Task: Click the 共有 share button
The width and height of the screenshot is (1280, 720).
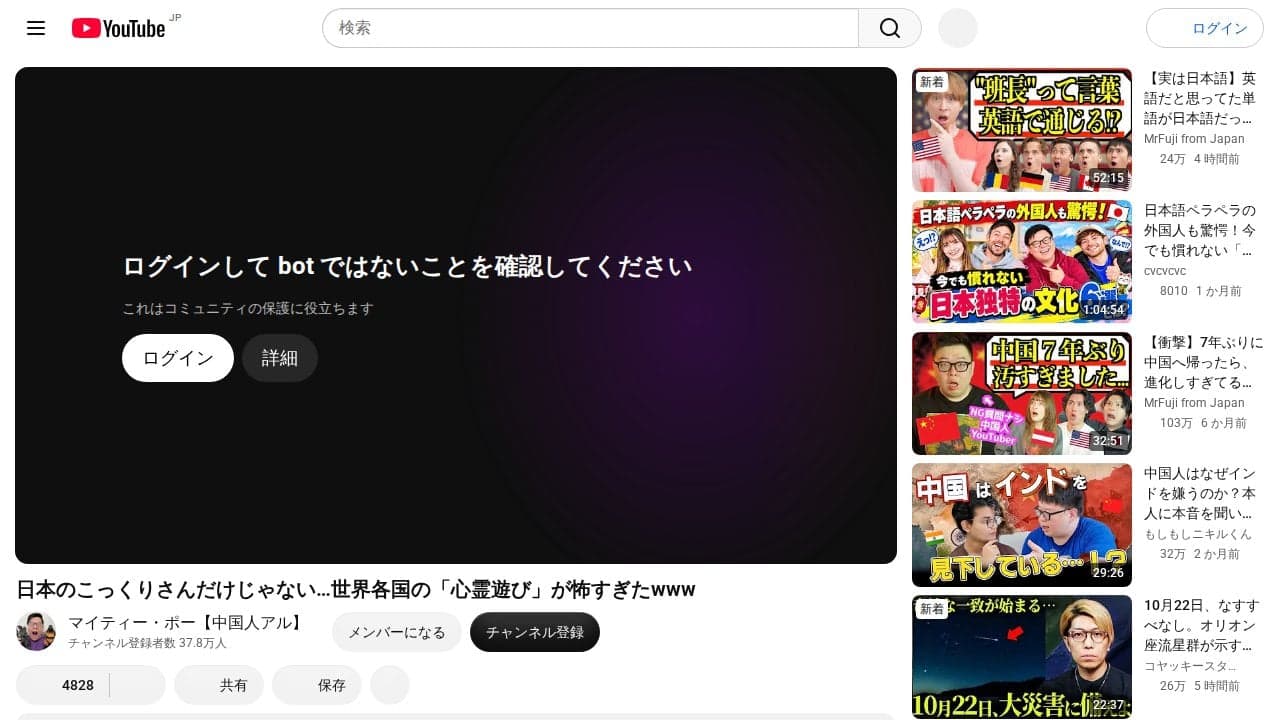Action: (x=219, y=685)
